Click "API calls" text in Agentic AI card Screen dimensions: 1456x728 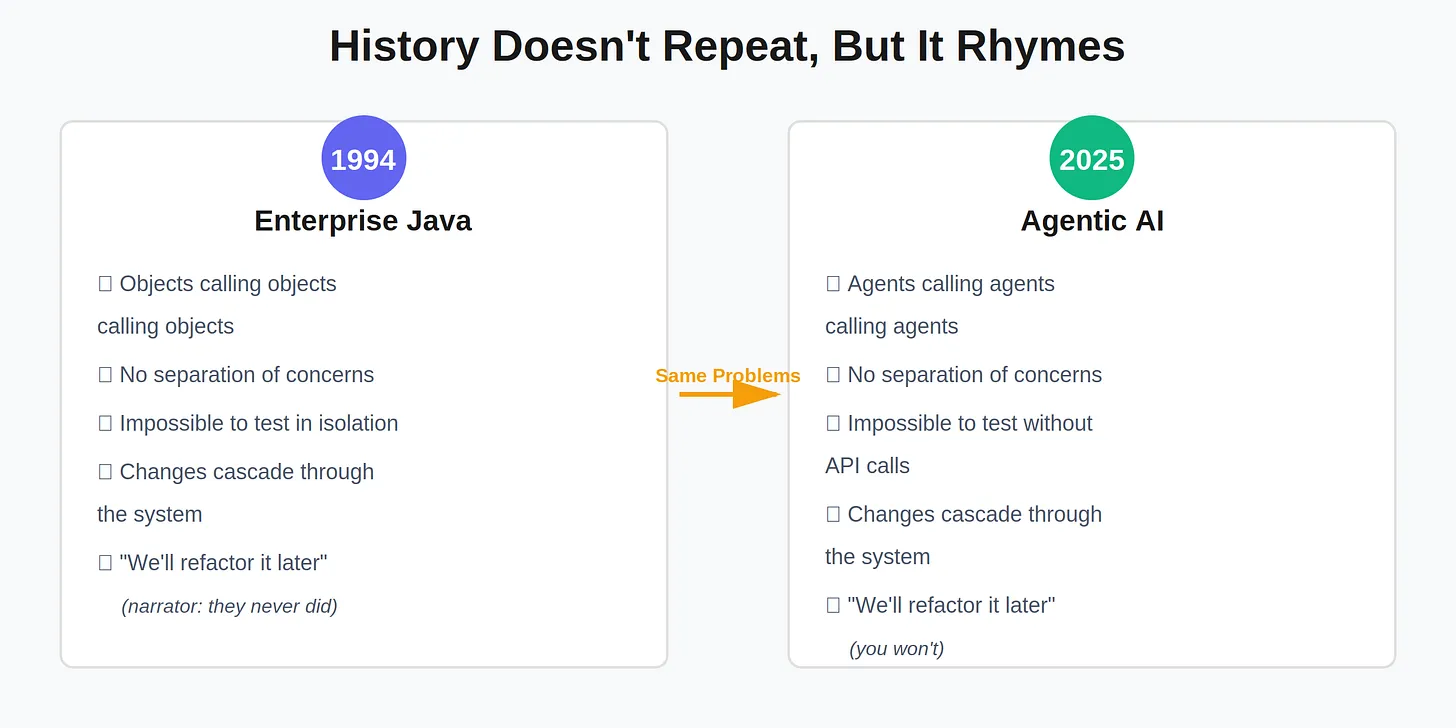(867, 466)
